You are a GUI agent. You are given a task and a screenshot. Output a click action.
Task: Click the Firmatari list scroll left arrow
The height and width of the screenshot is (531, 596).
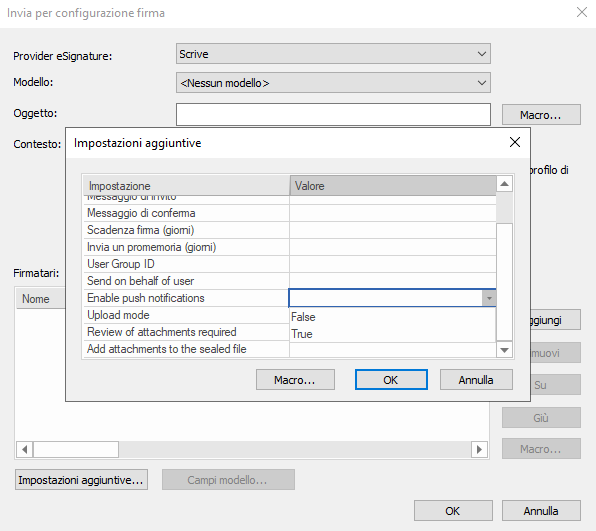(x=25, y=450)
